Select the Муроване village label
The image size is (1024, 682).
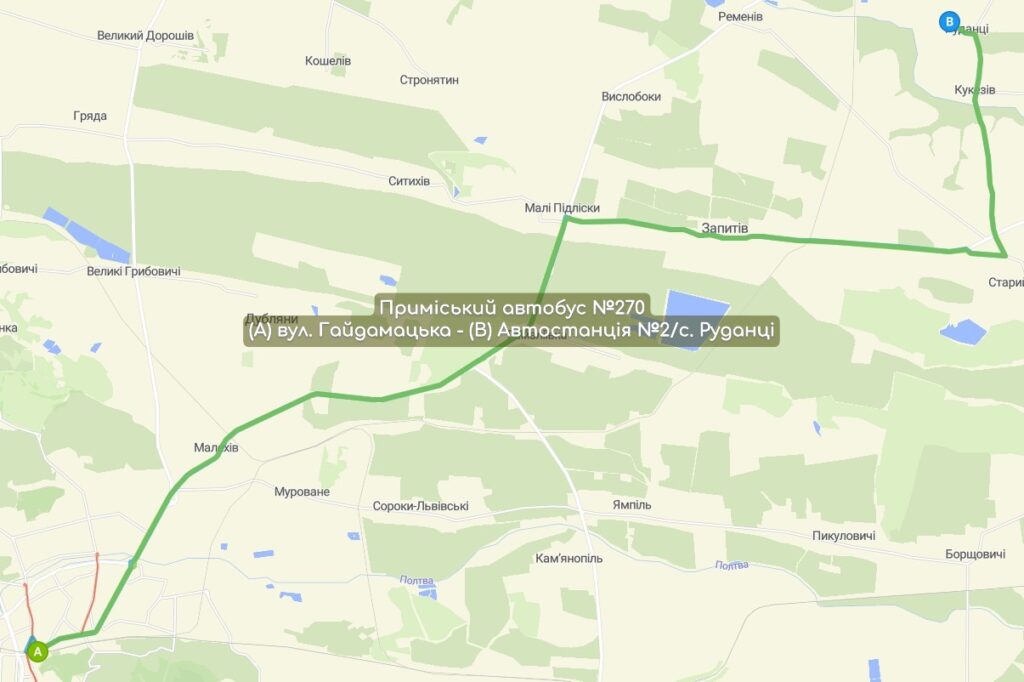[302, 491]
